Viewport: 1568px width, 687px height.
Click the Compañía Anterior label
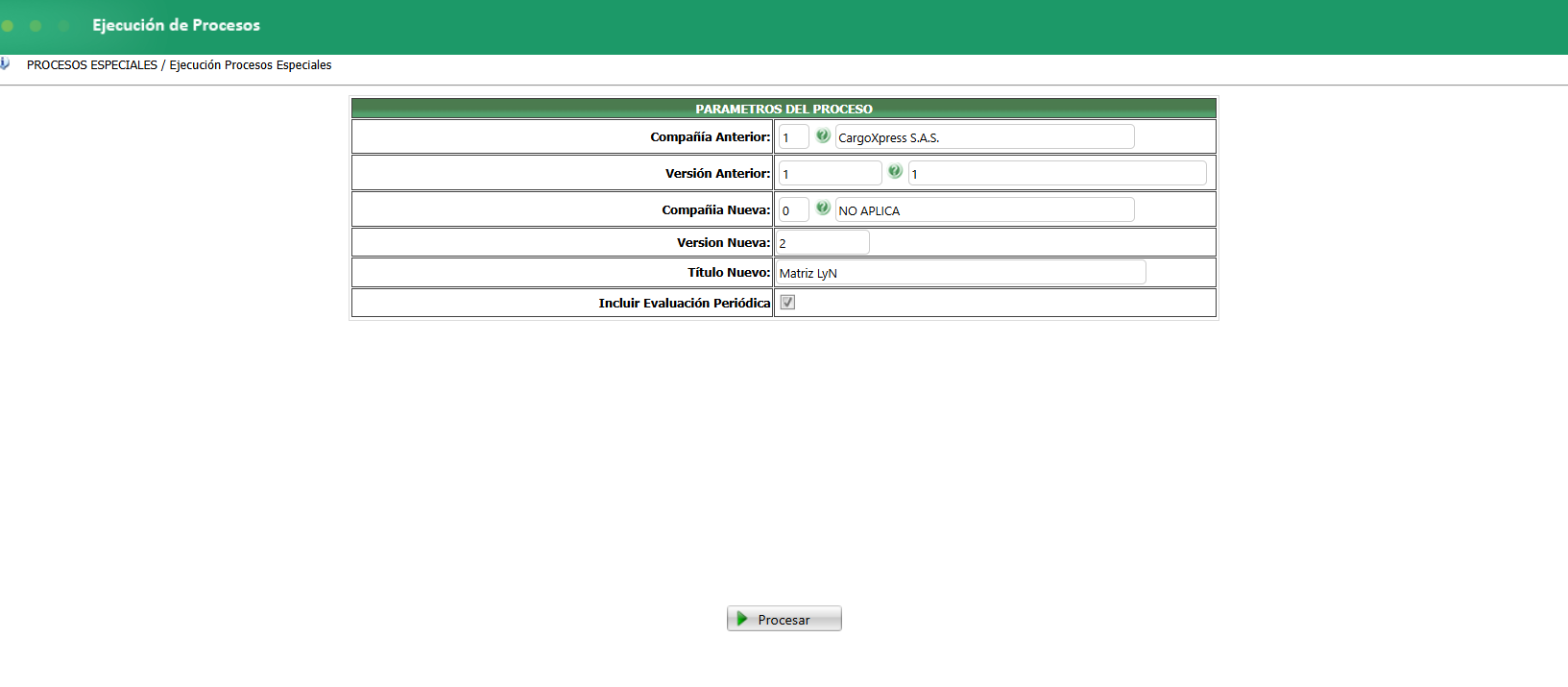tap(711, 137)
